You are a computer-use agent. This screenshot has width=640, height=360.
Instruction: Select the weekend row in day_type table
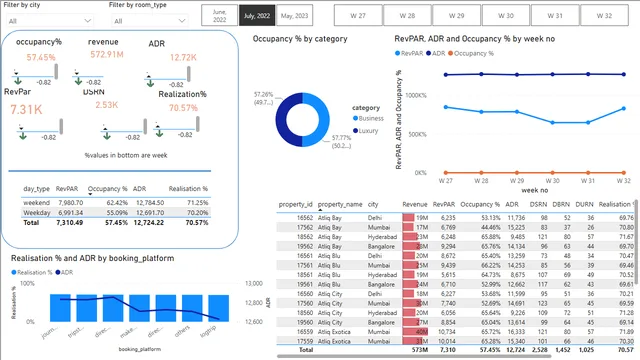point(116,202)
